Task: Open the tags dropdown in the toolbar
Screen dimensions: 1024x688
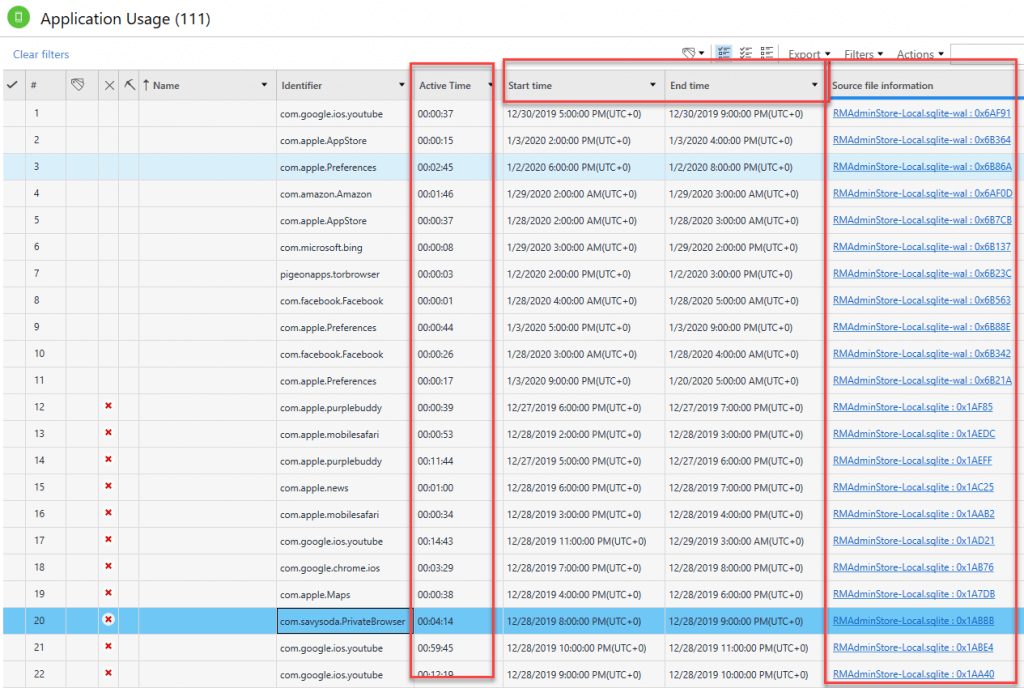Action: click(693, 54)
